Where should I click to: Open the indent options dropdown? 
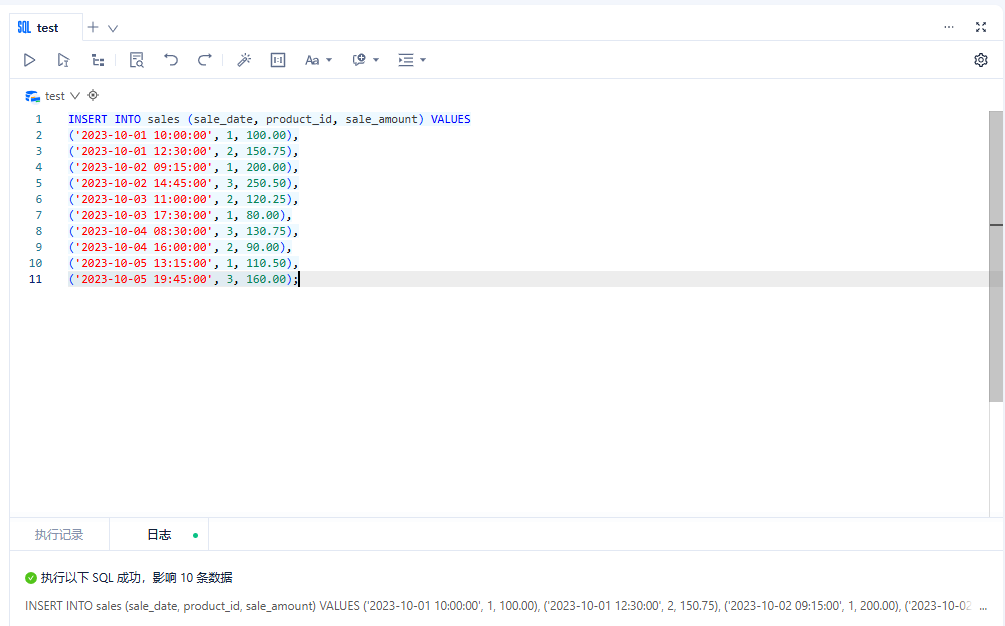[x=411, y=60]
